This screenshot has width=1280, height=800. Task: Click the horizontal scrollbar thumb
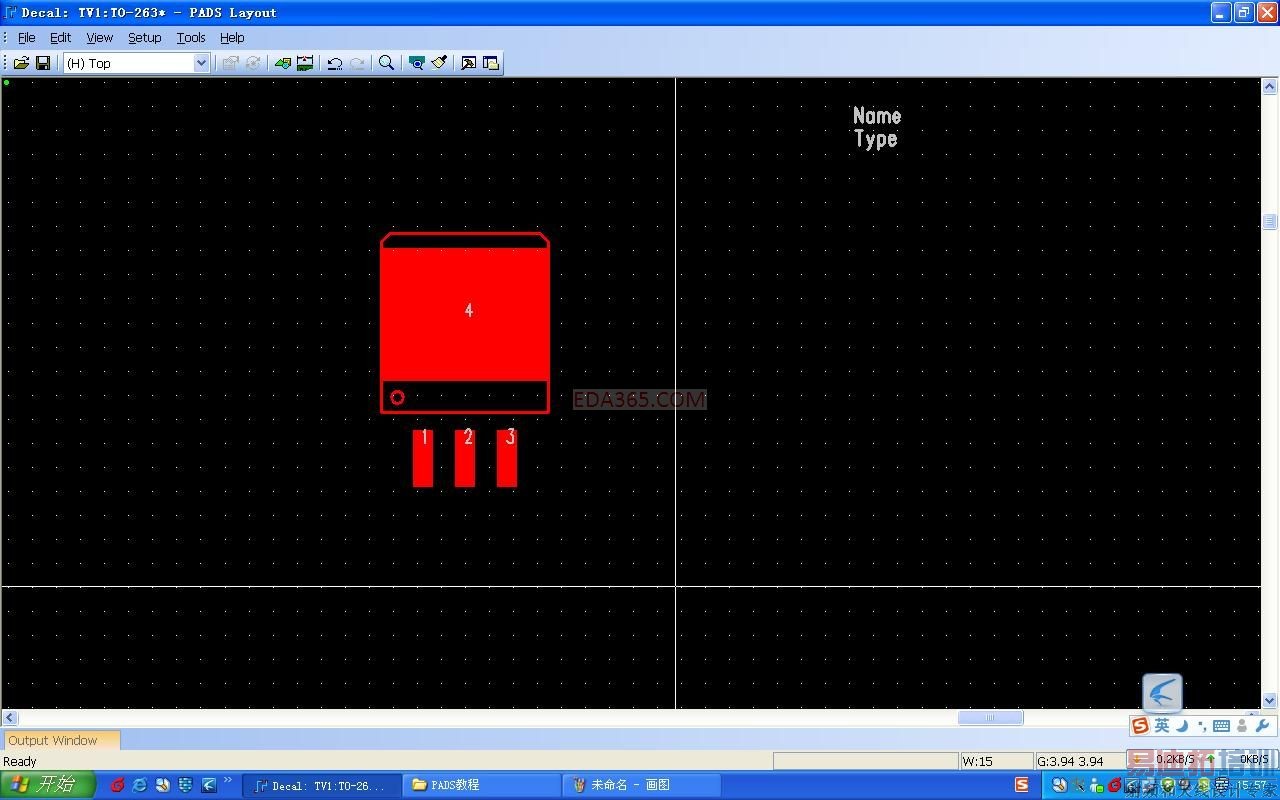click(990, 718)
